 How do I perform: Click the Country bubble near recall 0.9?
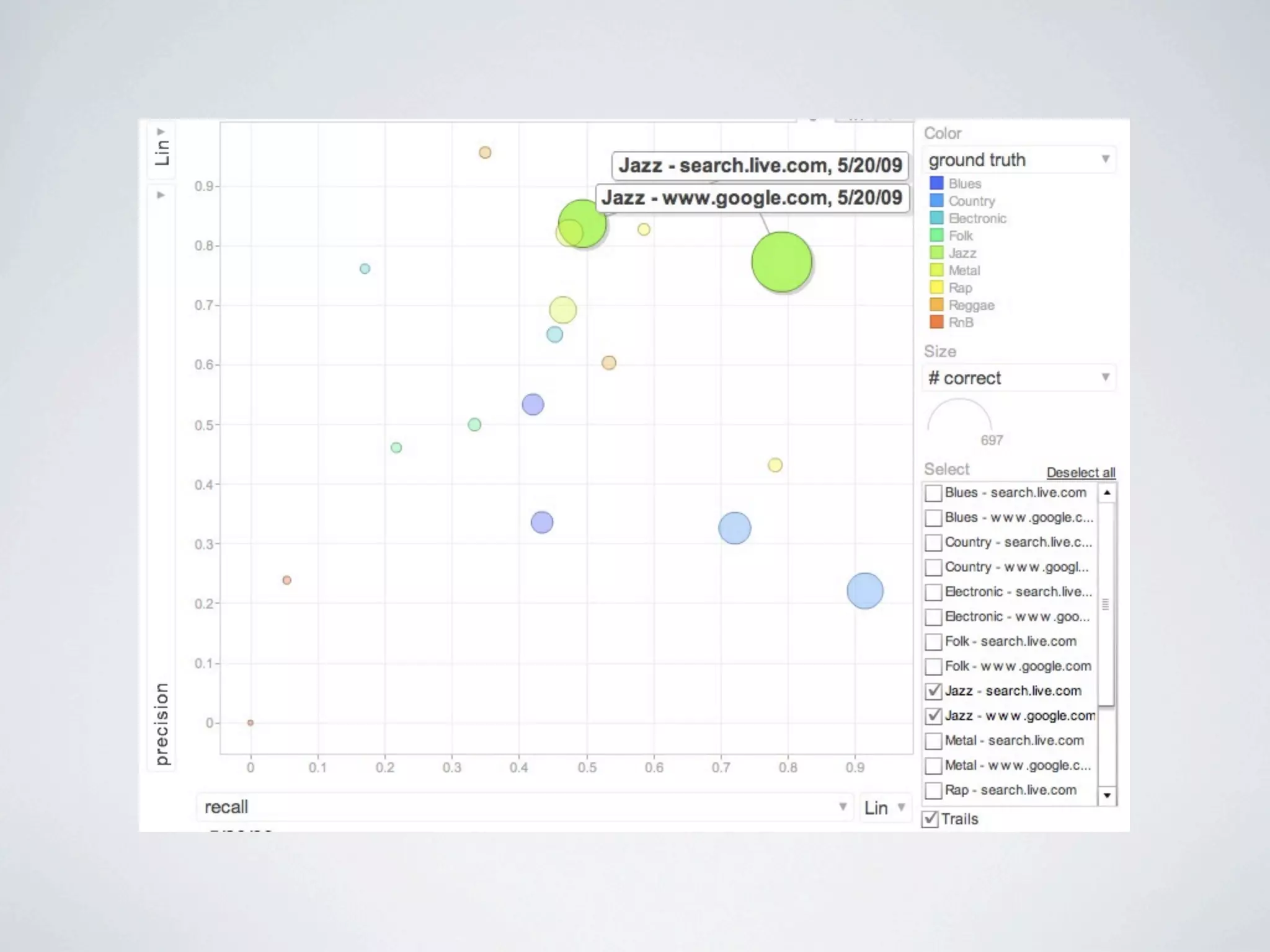(x=864, y=591)
